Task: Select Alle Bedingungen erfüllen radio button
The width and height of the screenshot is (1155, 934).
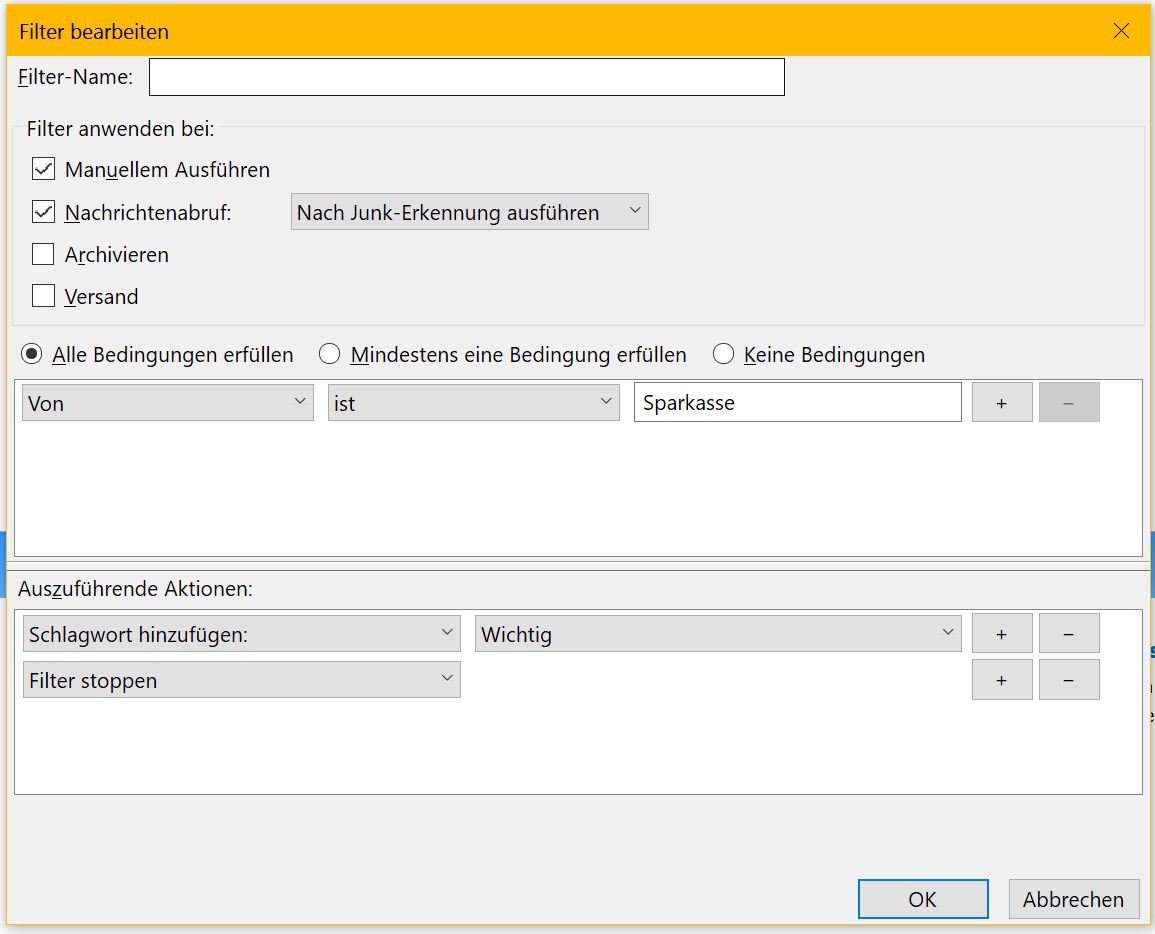Action: (x=33, y=354)
